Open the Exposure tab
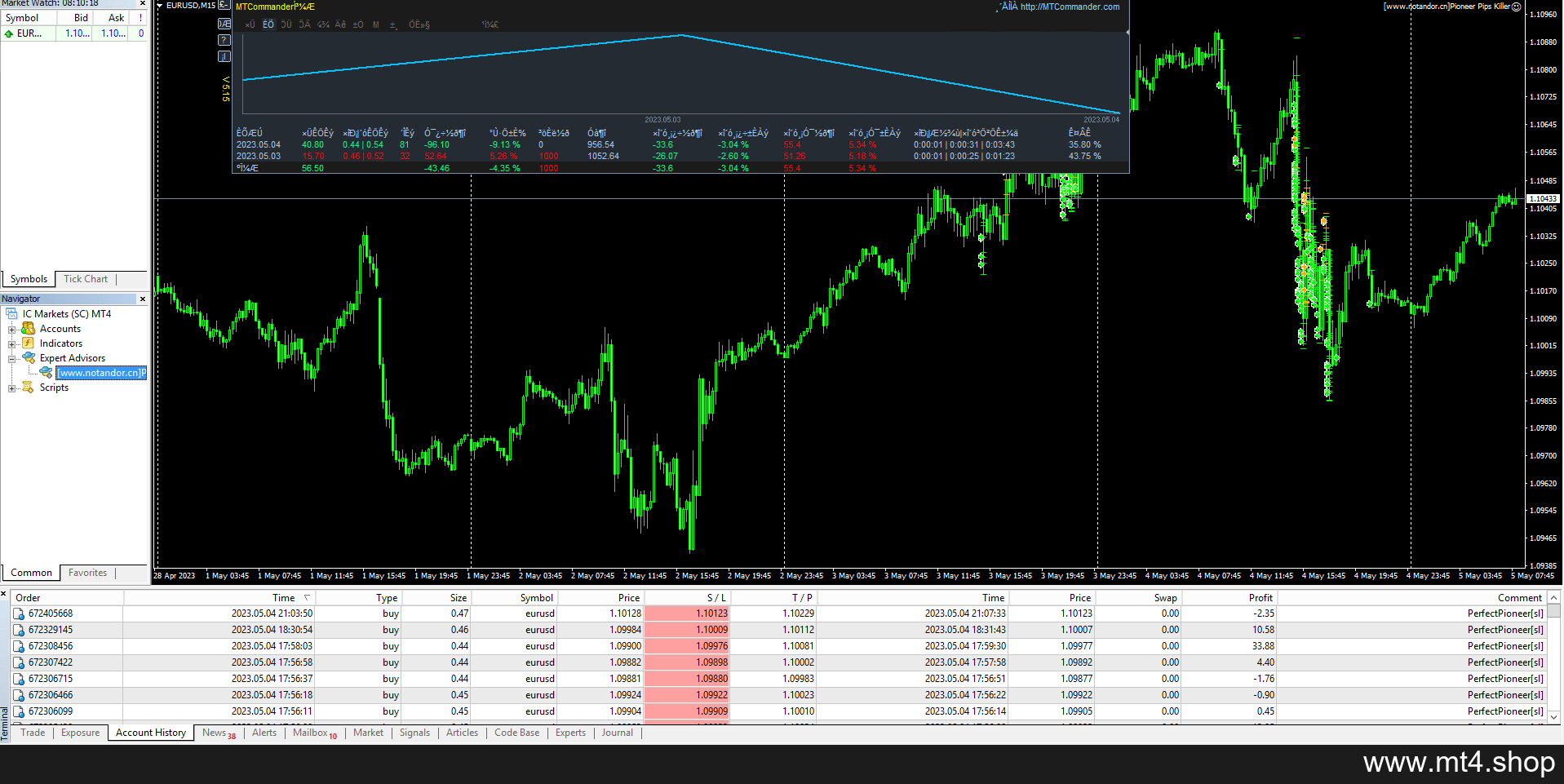Viewport: 1564px width, 784px height. pos(80,733)
